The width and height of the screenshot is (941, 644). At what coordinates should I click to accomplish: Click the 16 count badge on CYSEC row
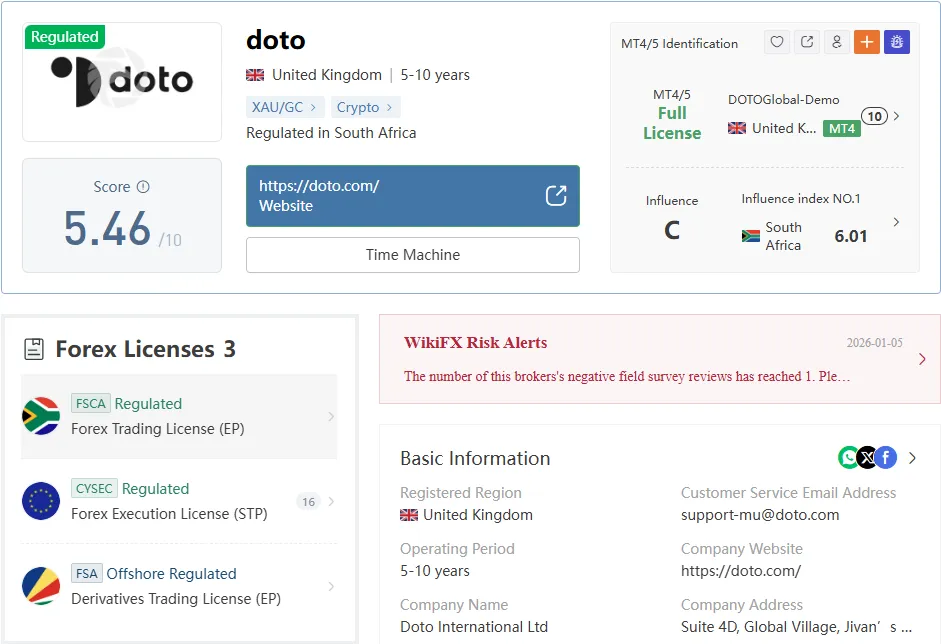coord(308,502)
